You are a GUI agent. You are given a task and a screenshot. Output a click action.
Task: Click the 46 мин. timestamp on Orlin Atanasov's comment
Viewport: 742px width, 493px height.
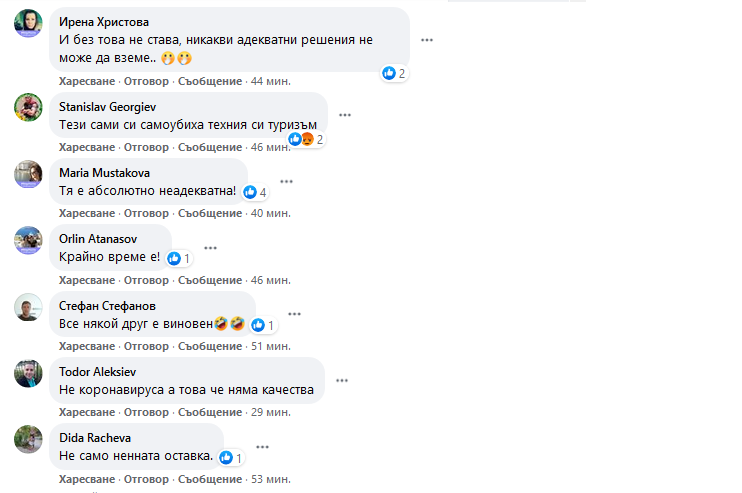pyautogui.click(x=271, y=280)
